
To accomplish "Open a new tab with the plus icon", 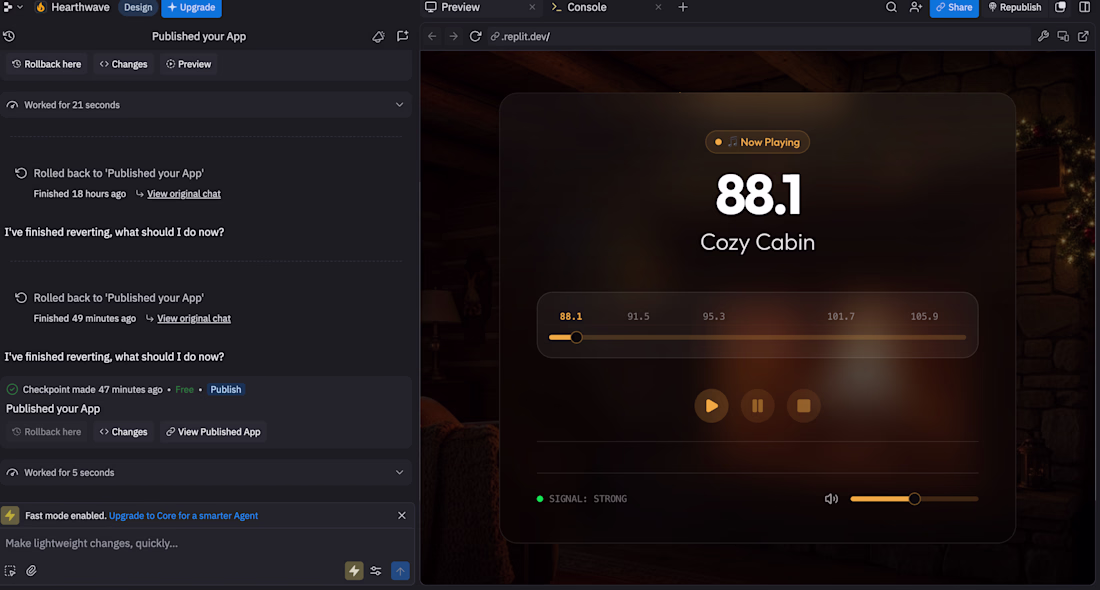I will [x=683, y=7].
